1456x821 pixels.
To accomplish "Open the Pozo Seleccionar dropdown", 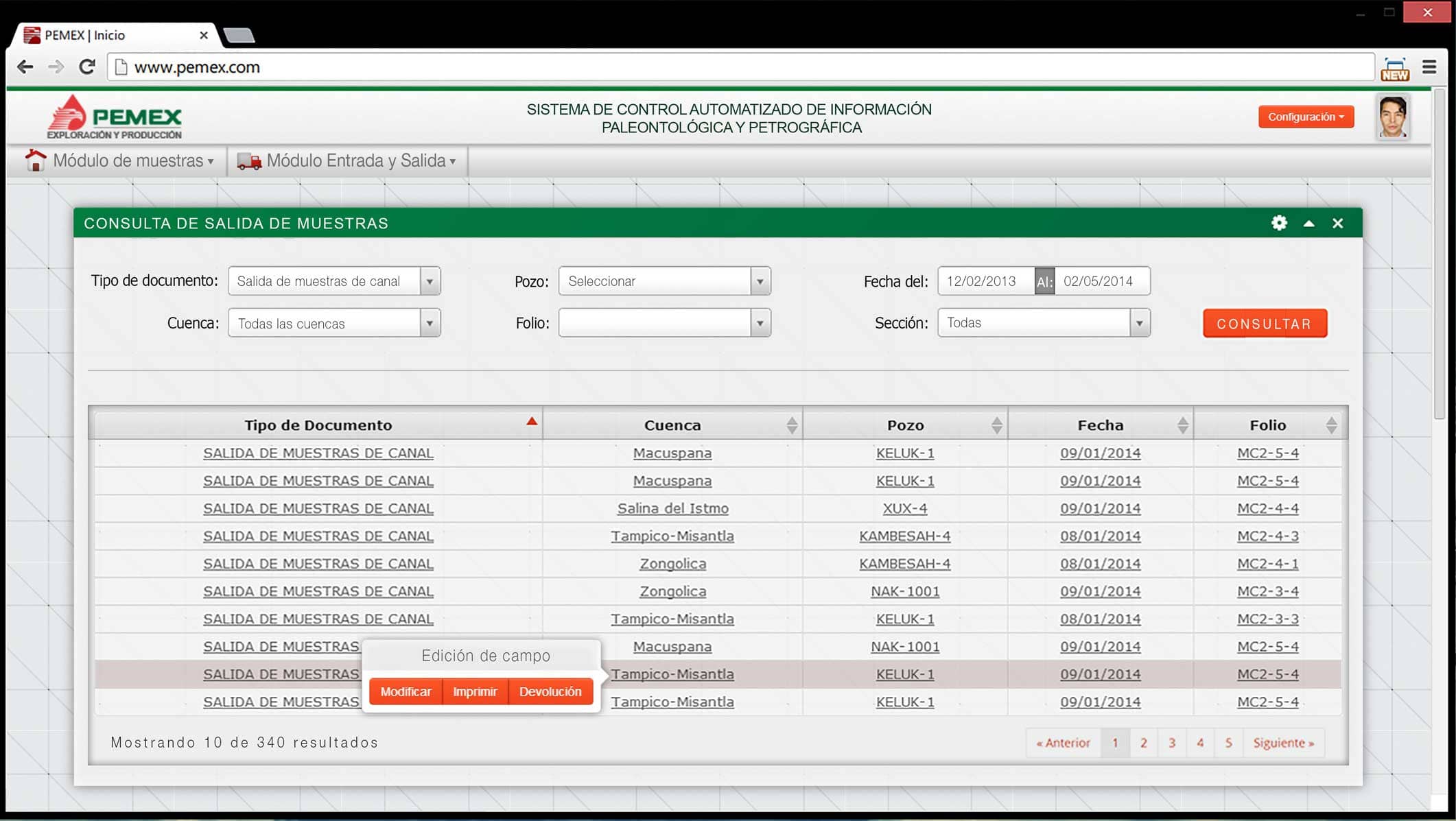I will (760, 281).
